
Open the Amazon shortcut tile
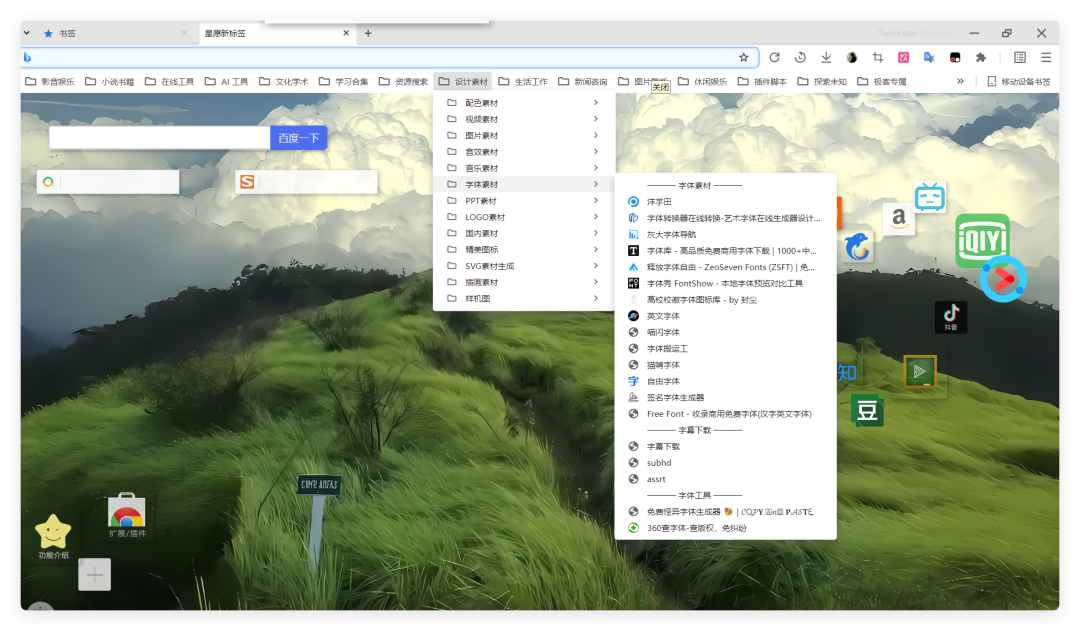coord(898,218)
